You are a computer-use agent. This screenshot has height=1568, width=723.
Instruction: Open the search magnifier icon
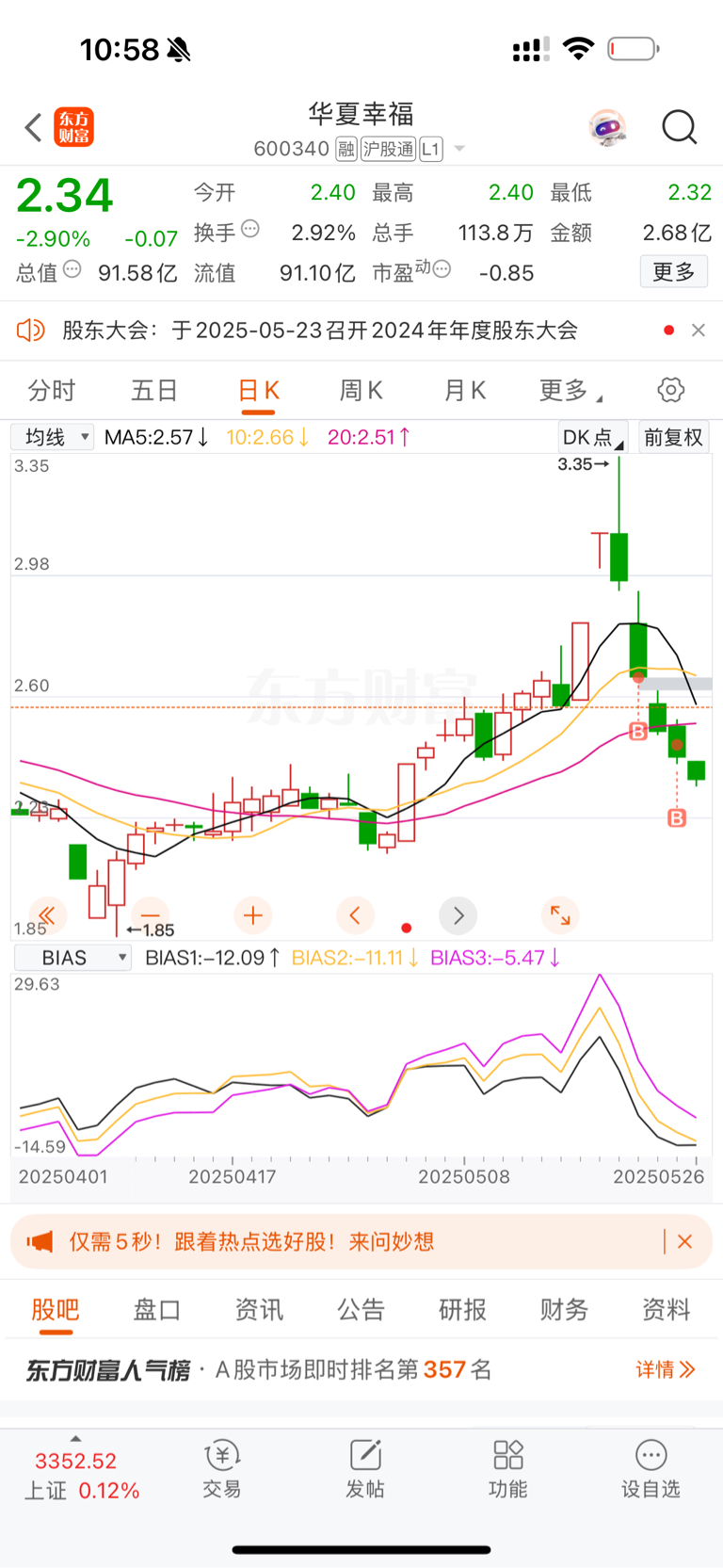click(679, 127)
